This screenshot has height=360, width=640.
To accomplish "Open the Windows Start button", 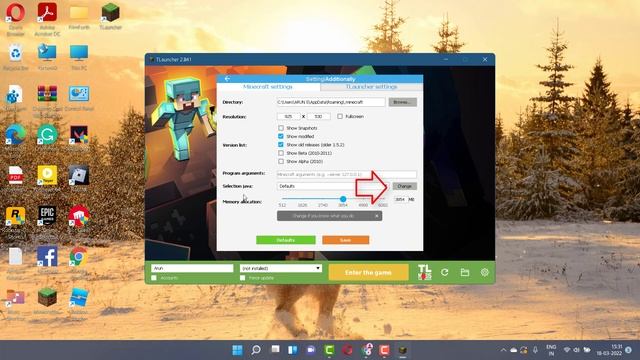I will (x=237, y=350).
